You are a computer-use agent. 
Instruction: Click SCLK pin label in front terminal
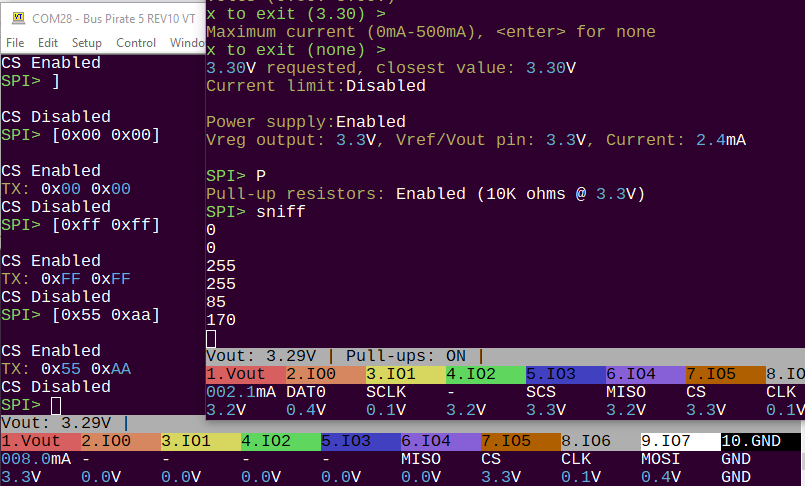click(386, 392)
